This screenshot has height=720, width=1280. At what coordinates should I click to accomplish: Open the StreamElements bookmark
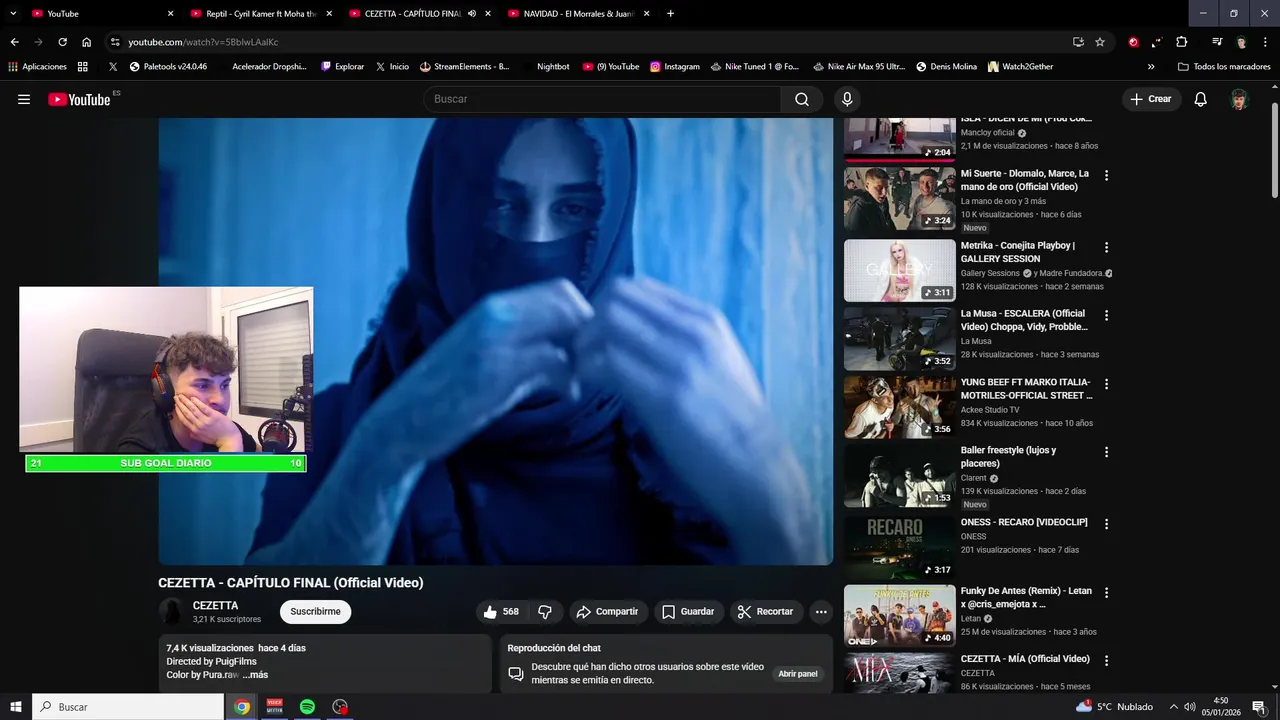[465, 67]
